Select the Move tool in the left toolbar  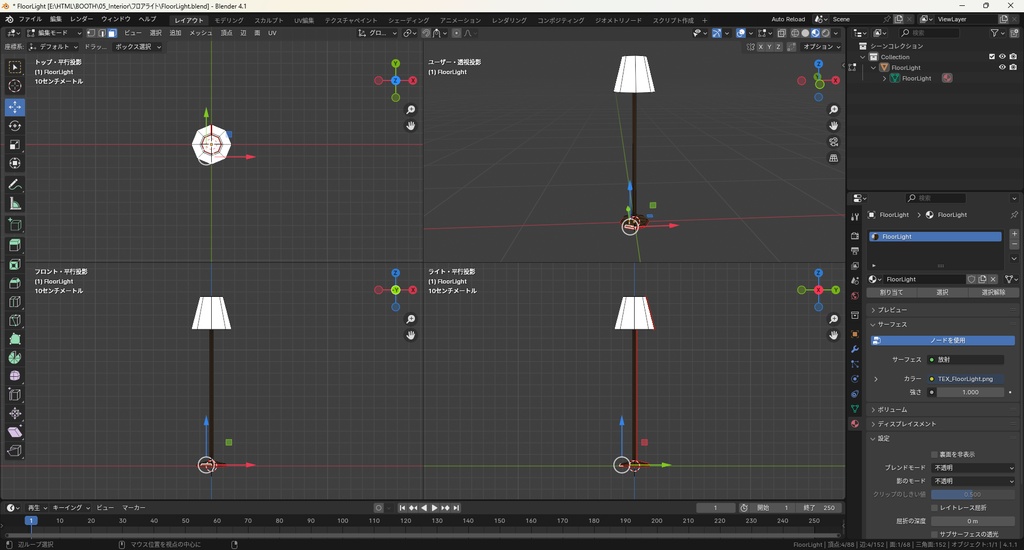pos(15,106)
